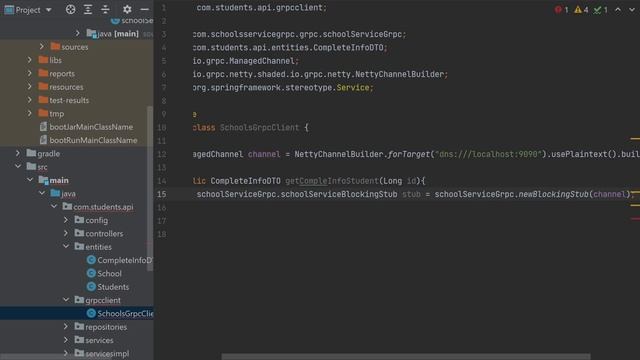Screen dimensions: 640x360
Task: Expand the gradle folder
Action: pos(18,153)
